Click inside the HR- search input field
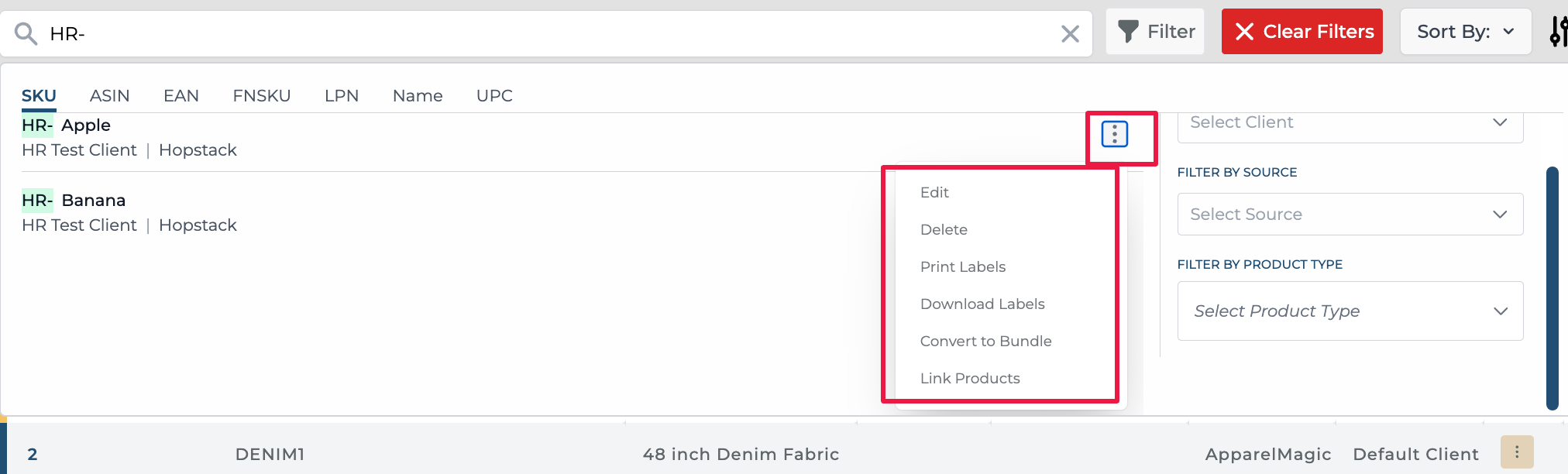The width and height of the screenshot is (1568, 474). click(x=542, y=33)
